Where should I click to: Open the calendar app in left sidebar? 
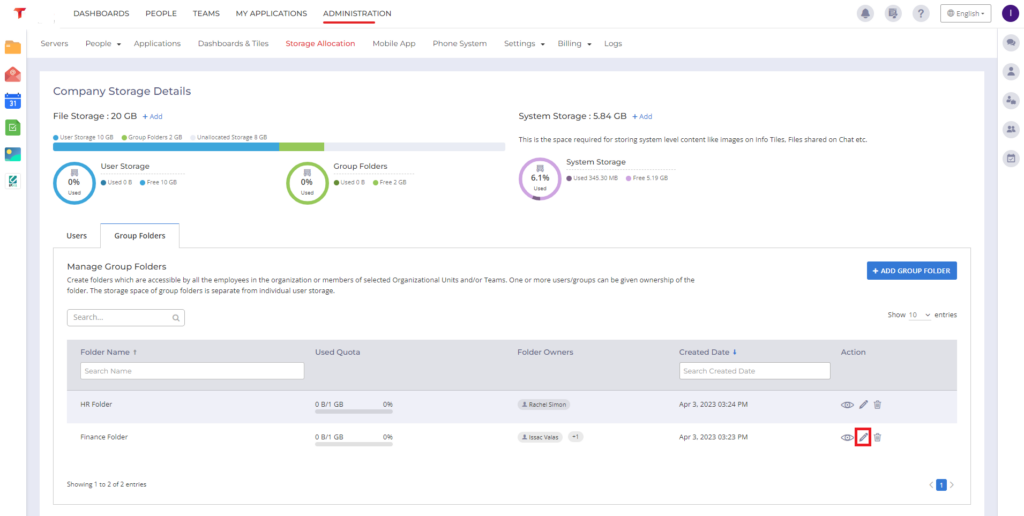click(x=12, y=101)
